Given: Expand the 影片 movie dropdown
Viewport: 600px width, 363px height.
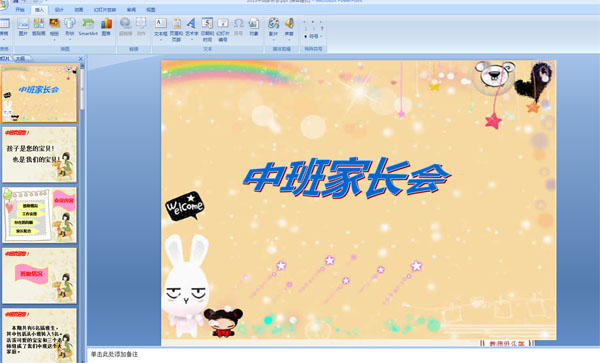Looking at the screenshot, I should [x=273, y=28].
